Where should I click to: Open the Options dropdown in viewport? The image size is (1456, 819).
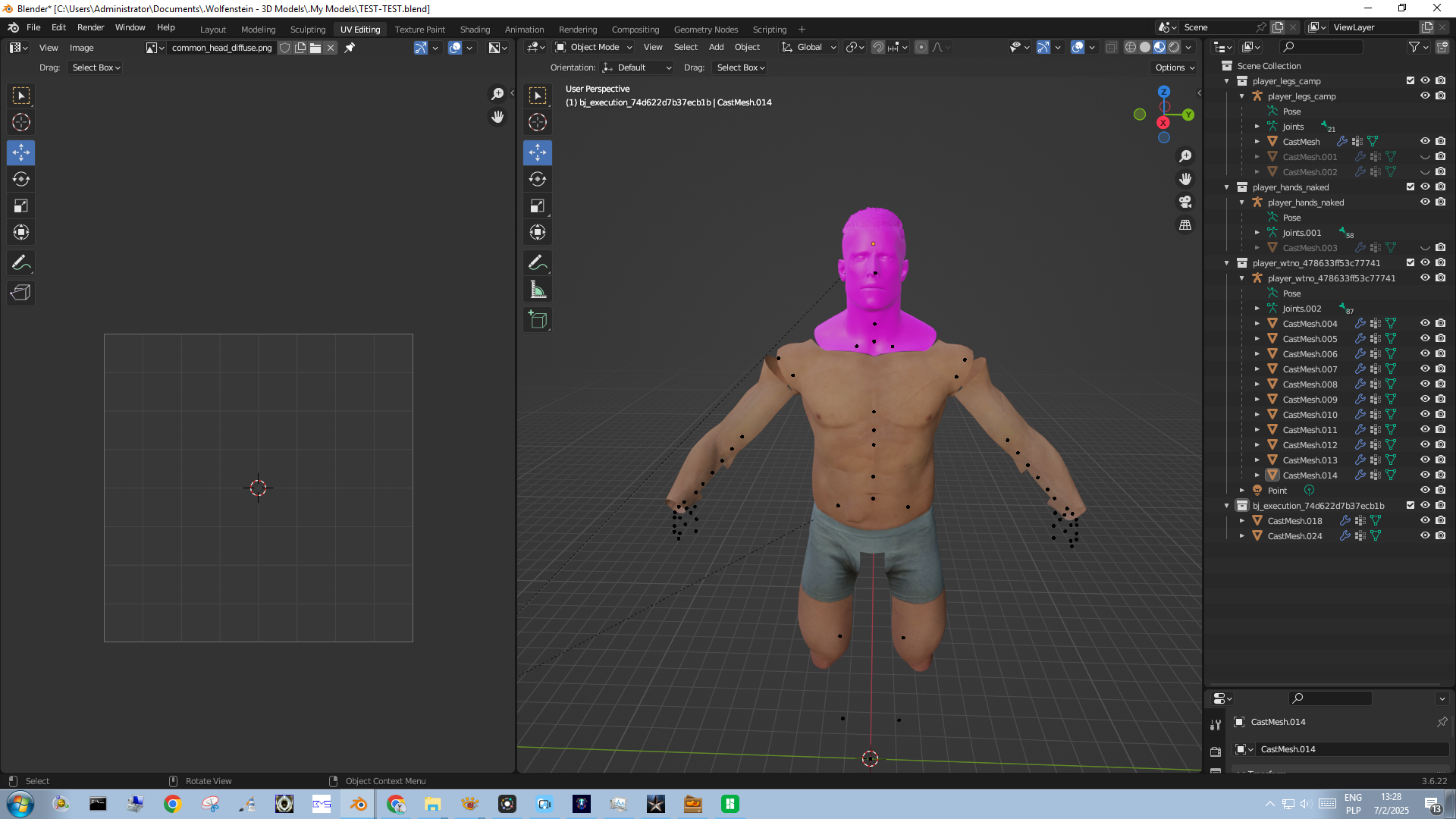[1175, 67]
